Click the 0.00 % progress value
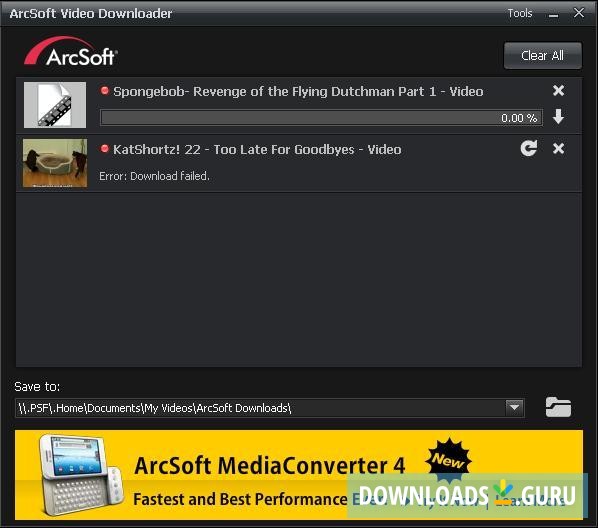598x528 pixels. (519, 118)
